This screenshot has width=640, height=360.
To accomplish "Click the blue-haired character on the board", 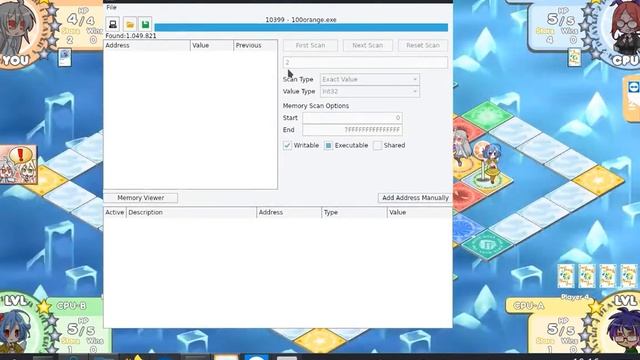I will pyautogui.click(x=492, y=163).
